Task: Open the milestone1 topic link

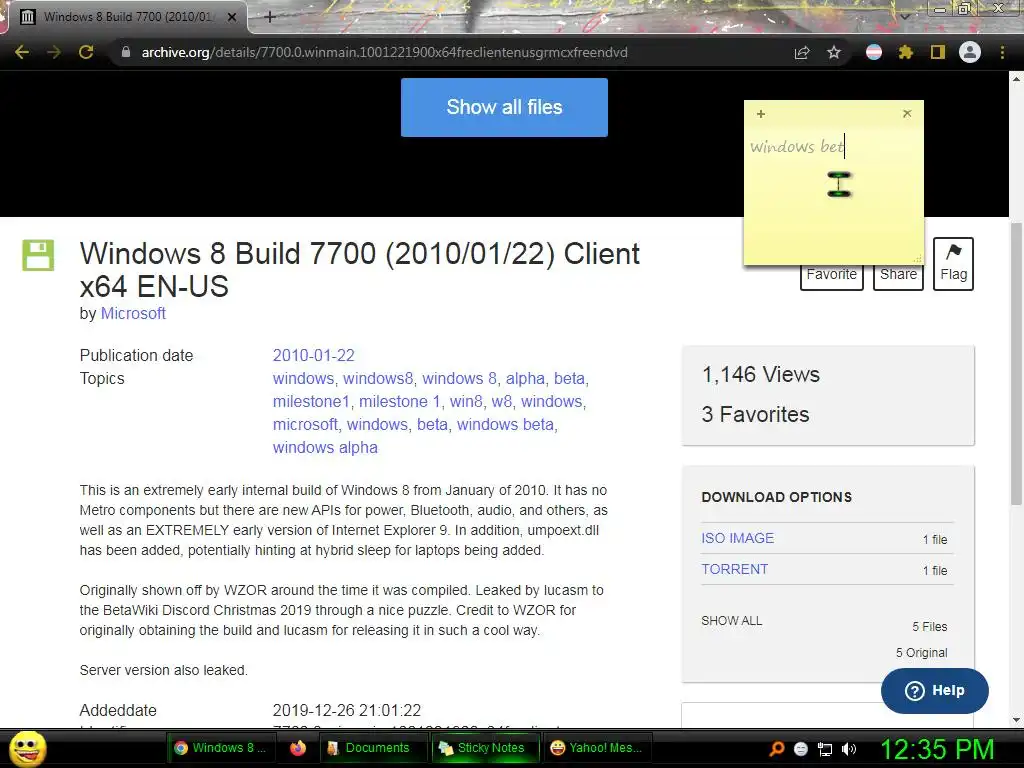Action: point(311,402)
